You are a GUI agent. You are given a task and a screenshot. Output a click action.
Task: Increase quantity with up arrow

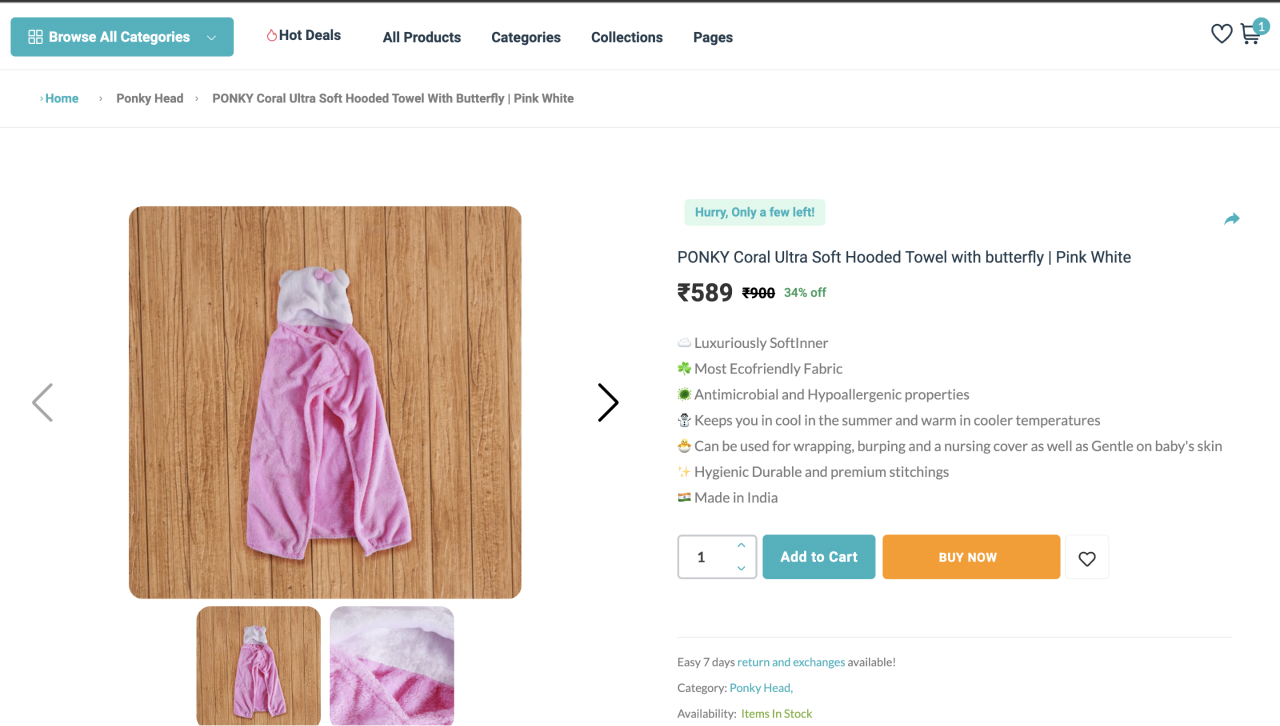pos(741,545)
